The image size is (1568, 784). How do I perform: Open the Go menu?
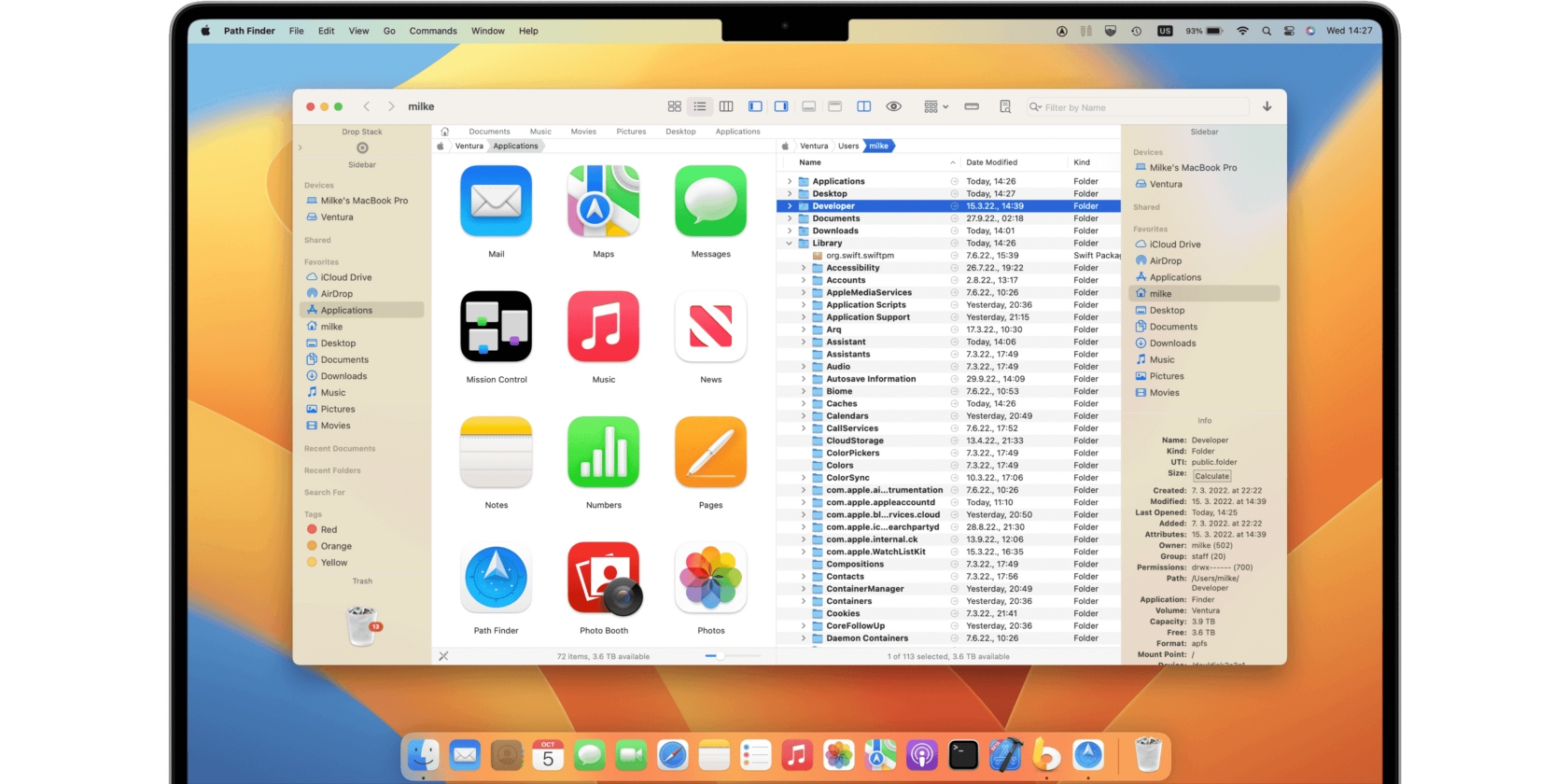pos(389,31)
